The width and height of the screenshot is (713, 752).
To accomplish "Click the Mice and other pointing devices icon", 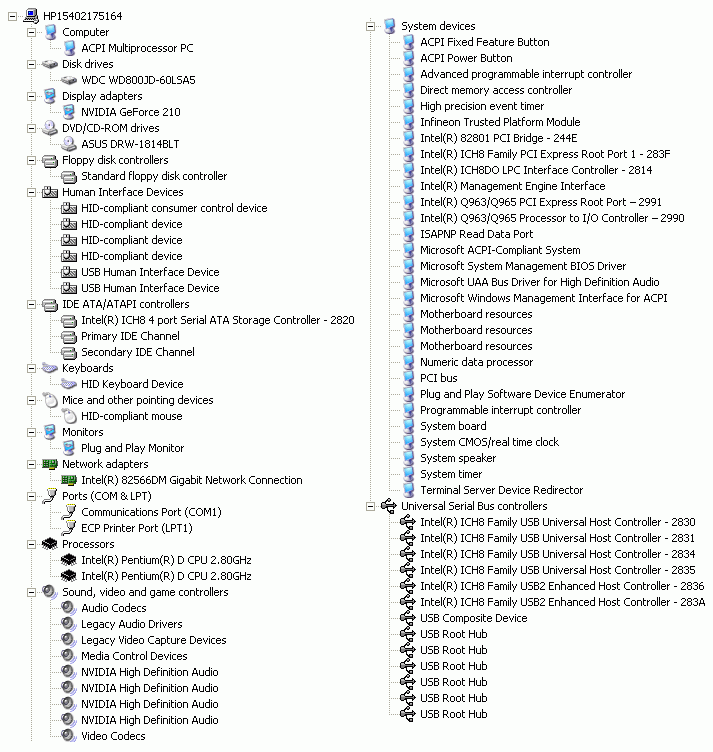I will tap(50, 400).
